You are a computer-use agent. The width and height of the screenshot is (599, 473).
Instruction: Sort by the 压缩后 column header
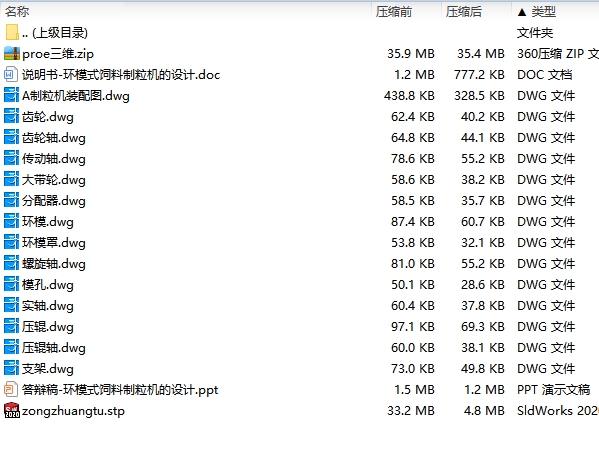463,11
